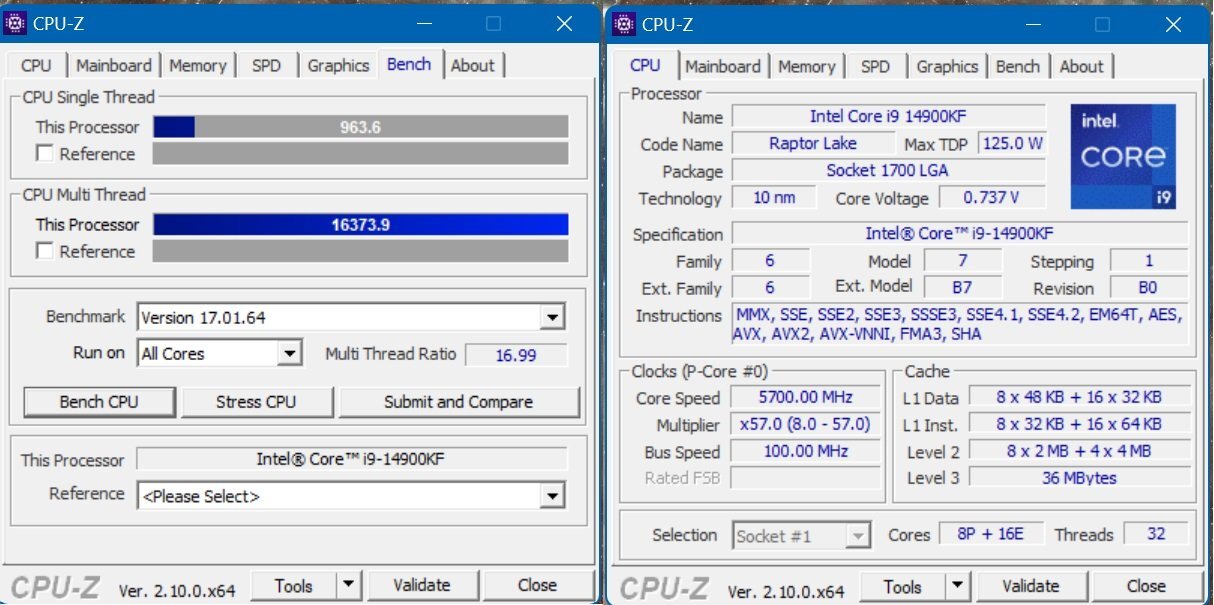Click the empty Rated FSB field
This screenshot has width=1214, height=605.
804,478
